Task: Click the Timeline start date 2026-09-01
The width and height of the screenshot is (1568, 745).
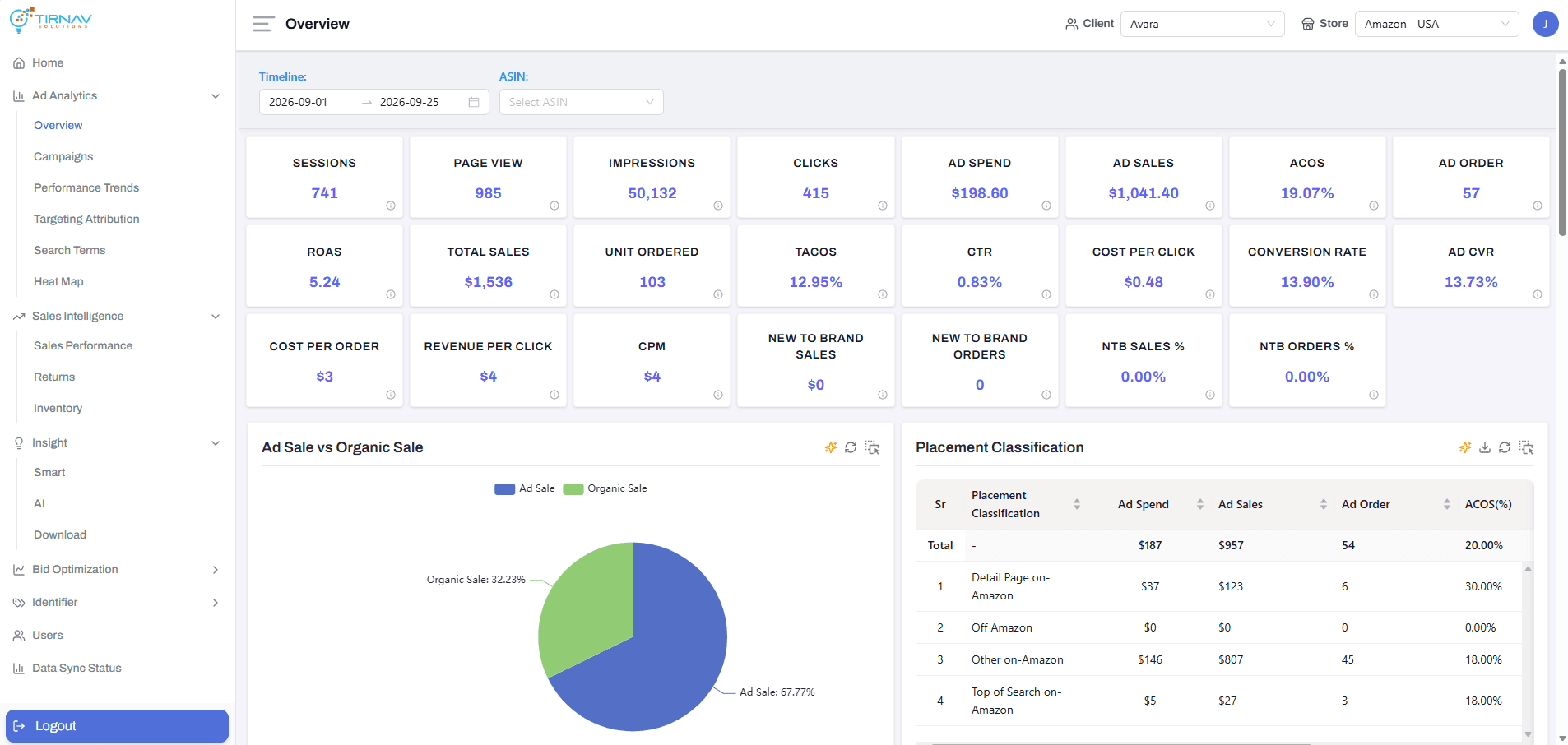Action: (298, 102)
